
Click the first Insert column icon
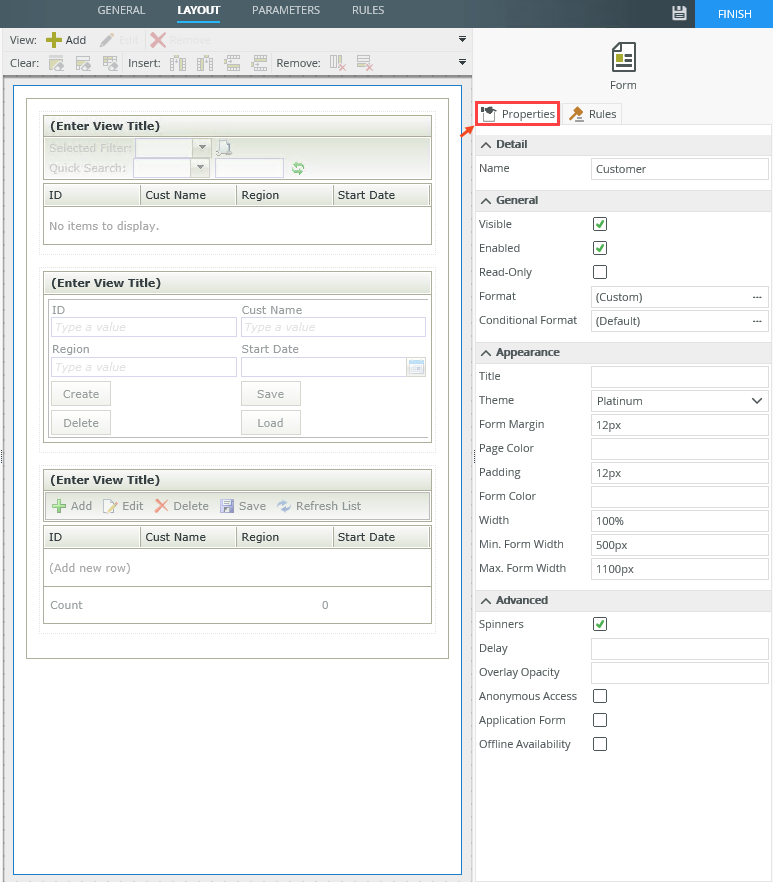pos(178,63)
